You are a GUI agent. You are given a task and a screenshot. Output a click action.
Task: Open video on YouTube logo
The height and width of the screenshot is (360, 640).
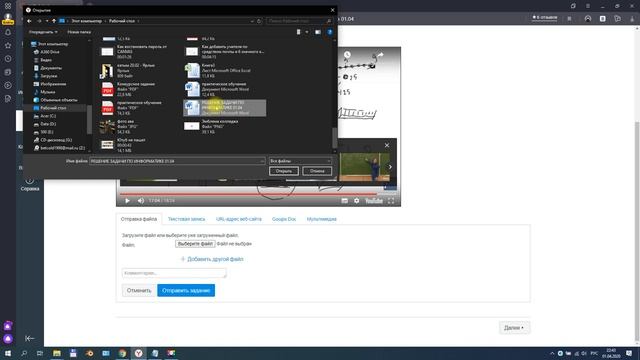[x=373, y=200]
